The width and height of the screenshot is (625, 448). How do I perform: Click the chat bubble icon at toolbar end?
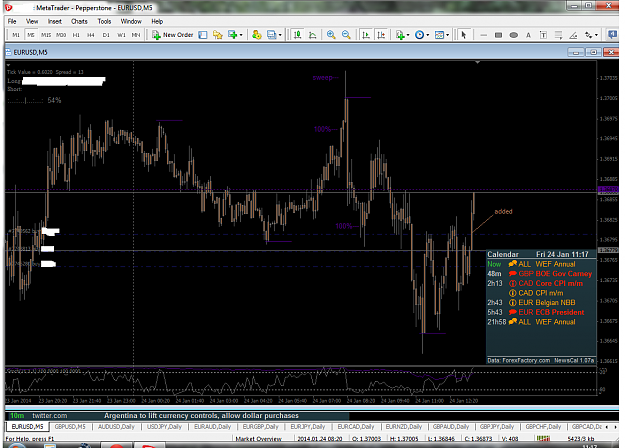[x=613, y=35]
